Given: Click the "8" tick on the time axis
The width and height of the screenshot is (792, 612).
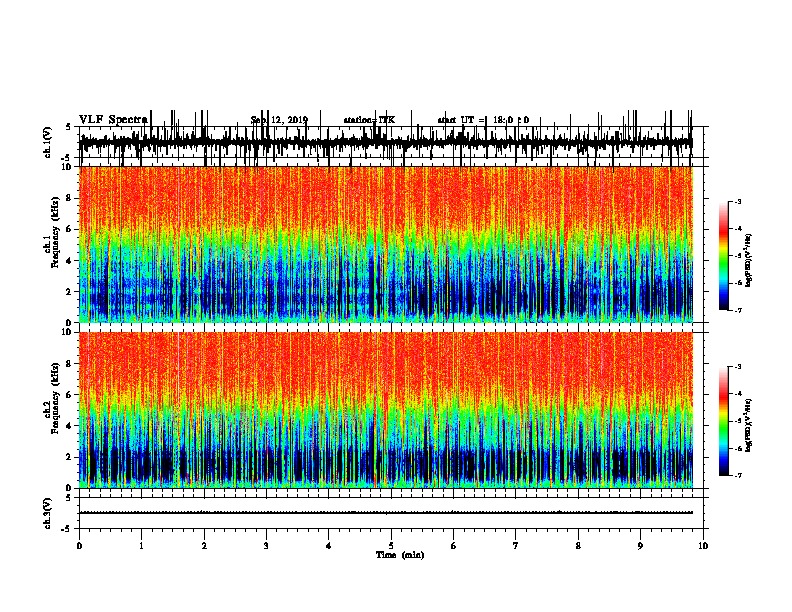Looking at the screenshot, I should [578, 546].
